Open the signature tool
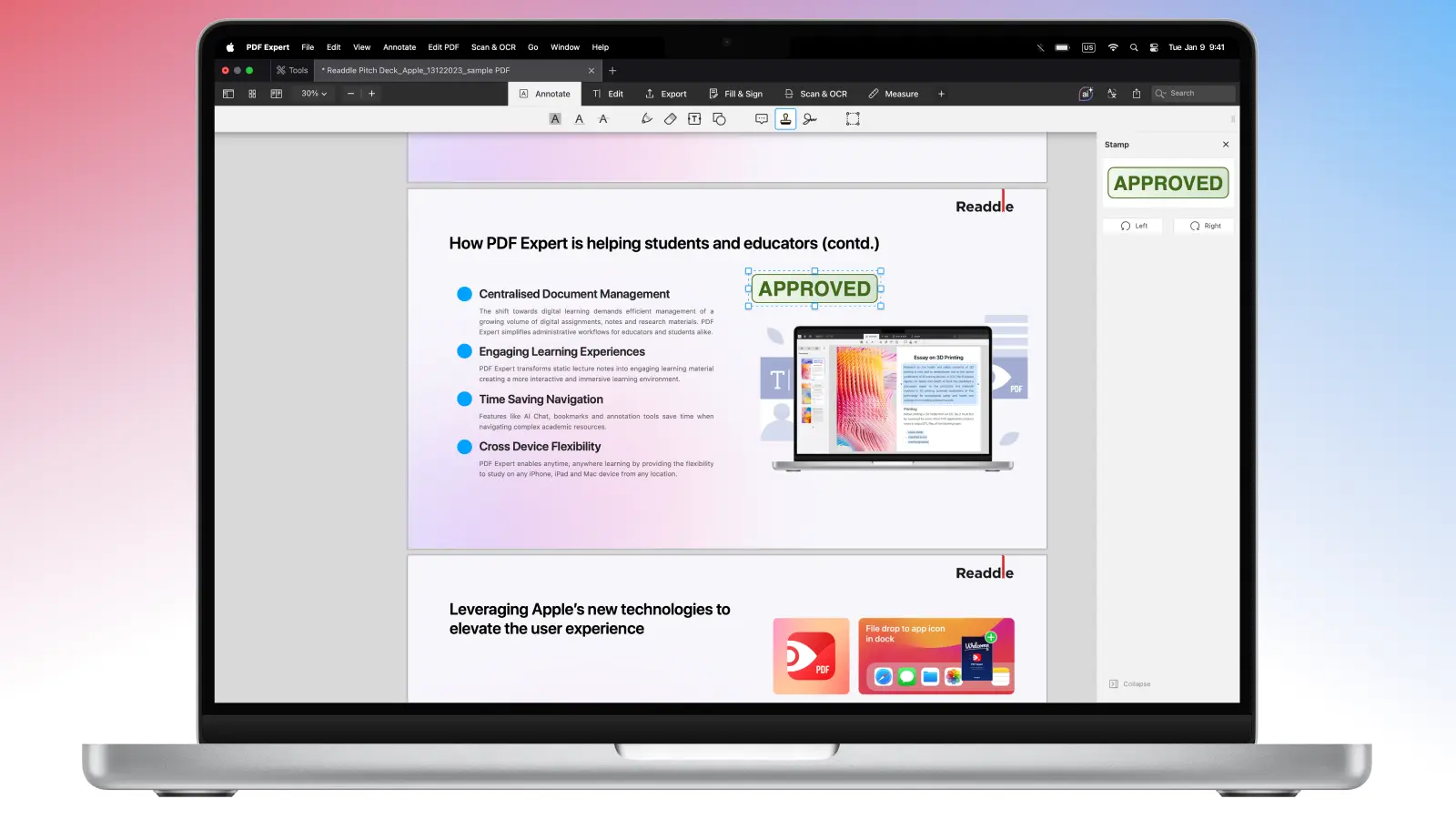 810,119
